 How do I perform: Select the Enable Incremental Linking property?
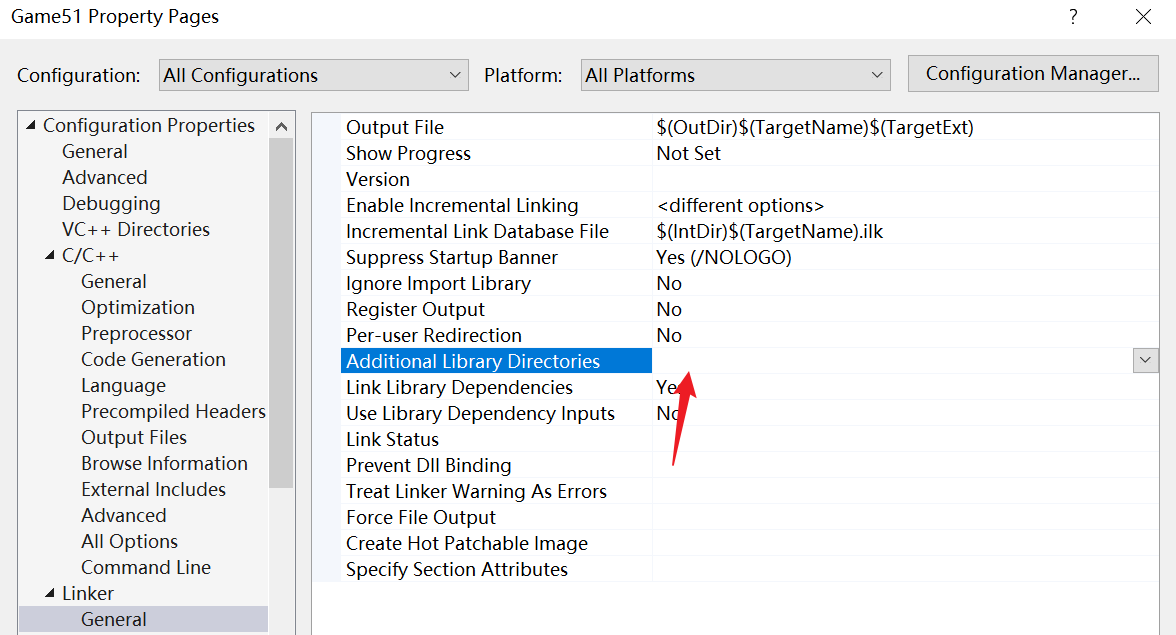click(462, 206)
